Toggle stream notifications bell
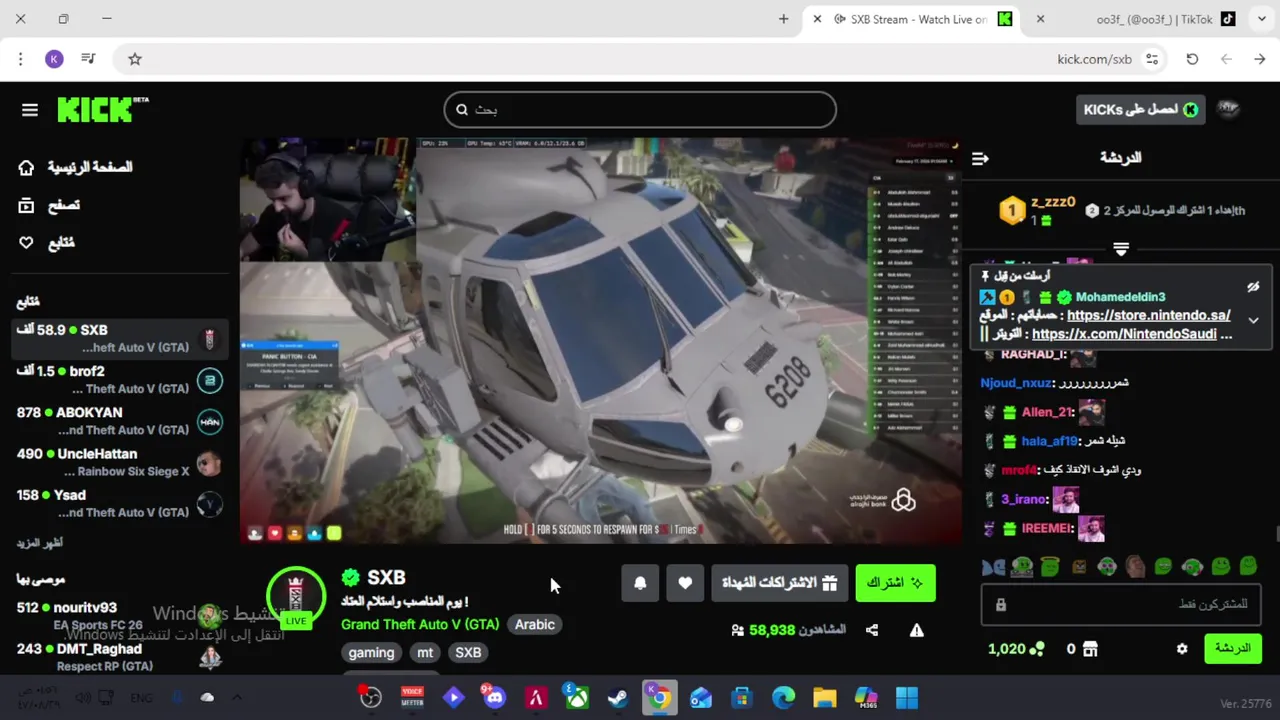Viewport: 1280px width, 720px height. pyautogui.click(x=640, y=583)
